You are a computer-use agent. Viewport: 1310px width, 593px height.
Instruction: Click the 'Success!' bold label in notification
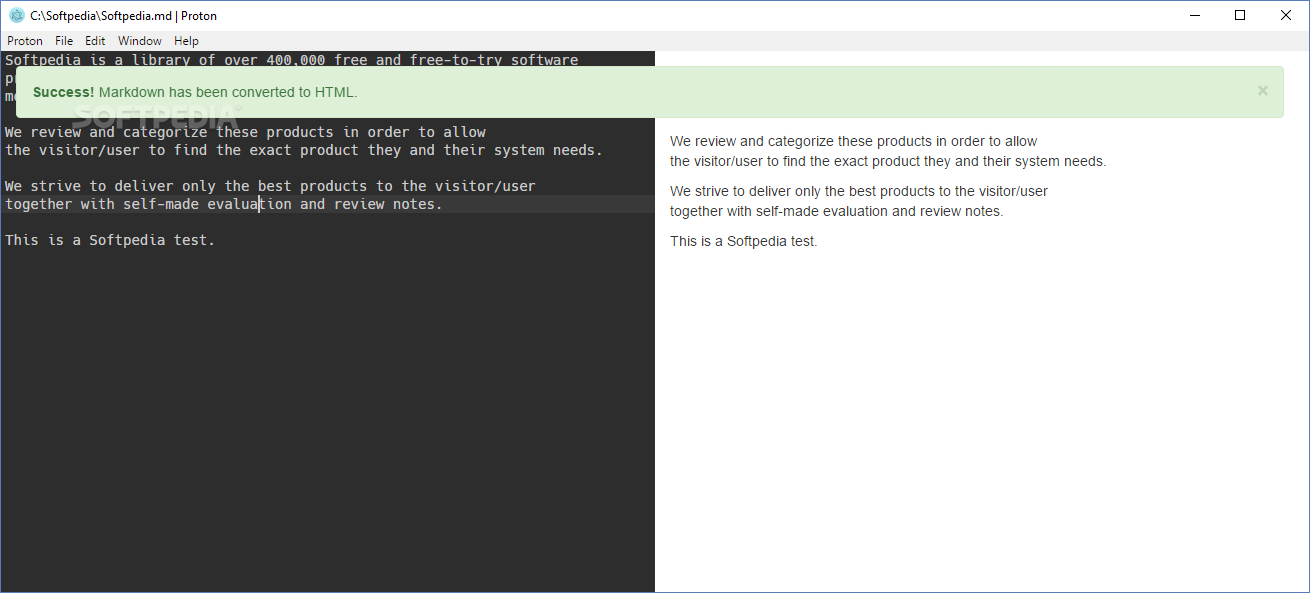coord(63,92)
